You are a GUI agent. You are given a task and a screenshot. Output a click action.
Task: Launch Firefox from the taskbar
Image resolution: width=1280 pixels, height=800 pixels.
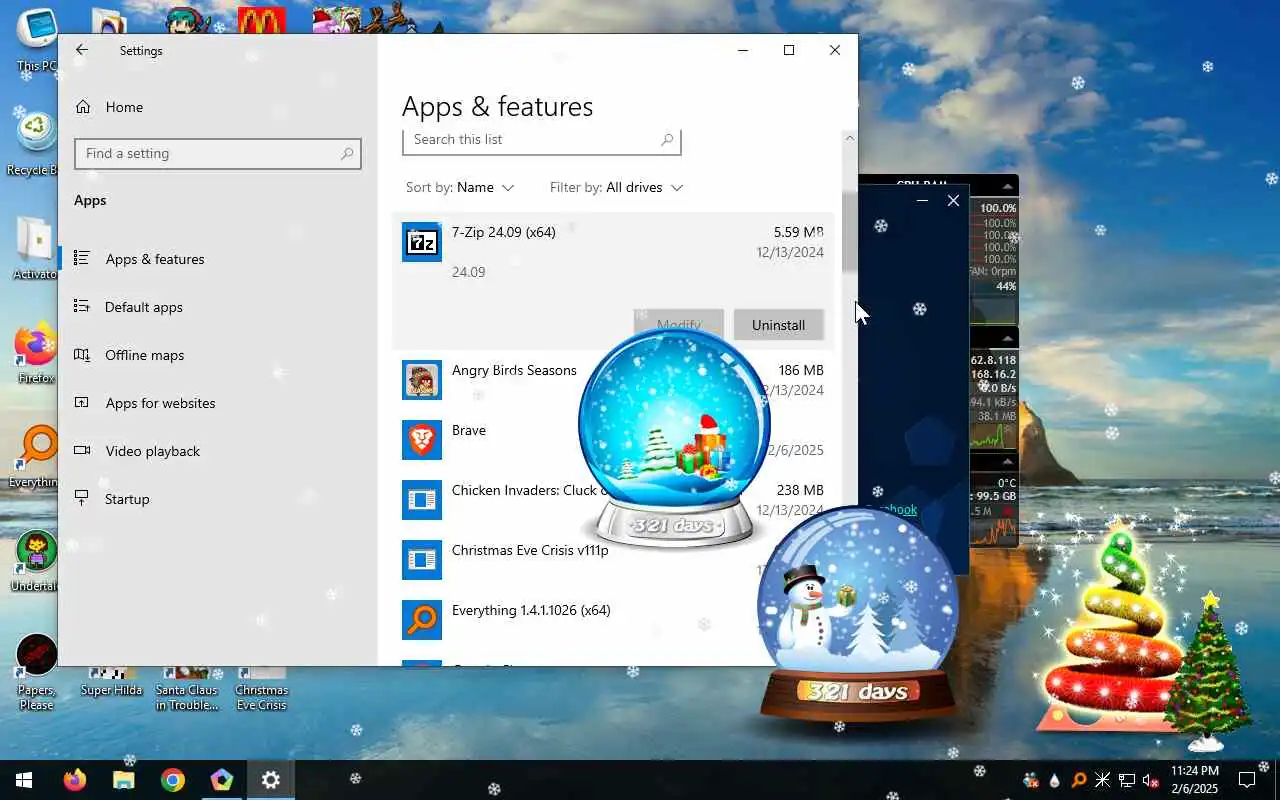point(75,780)
